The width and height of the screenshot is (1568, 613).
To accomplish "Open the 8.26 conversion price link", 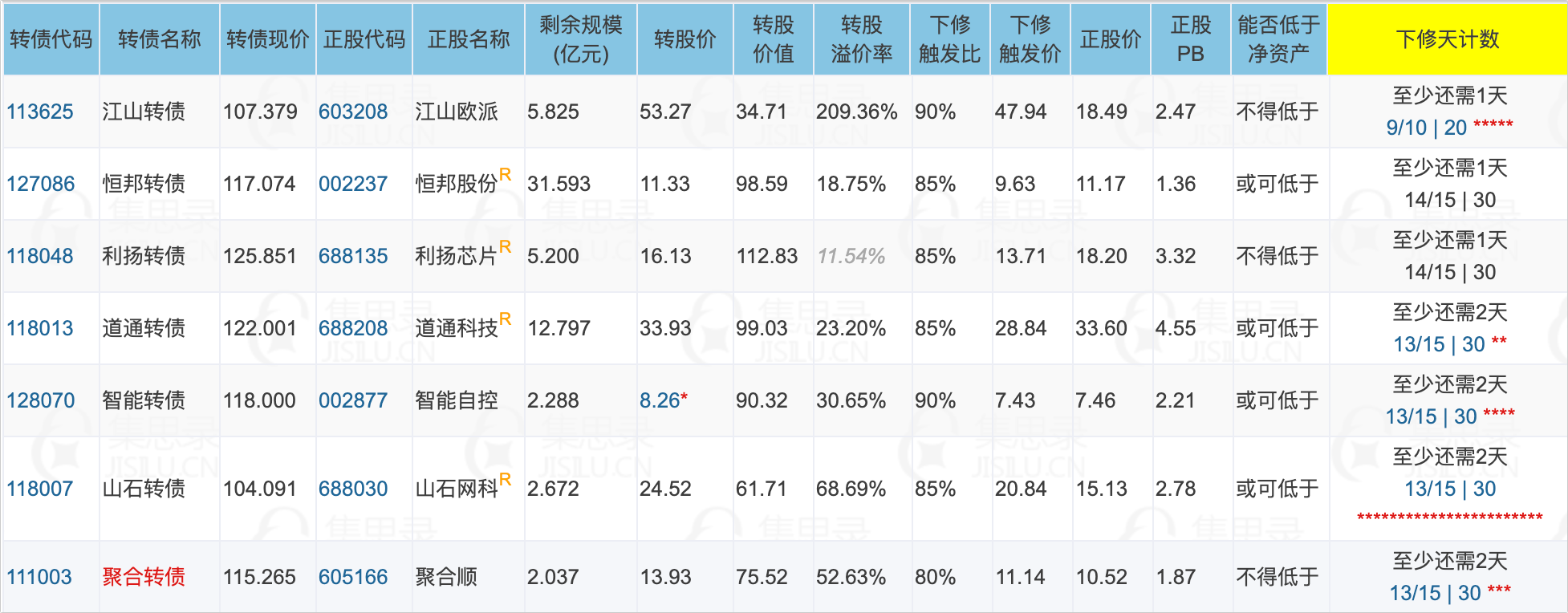I will [659, 400].
